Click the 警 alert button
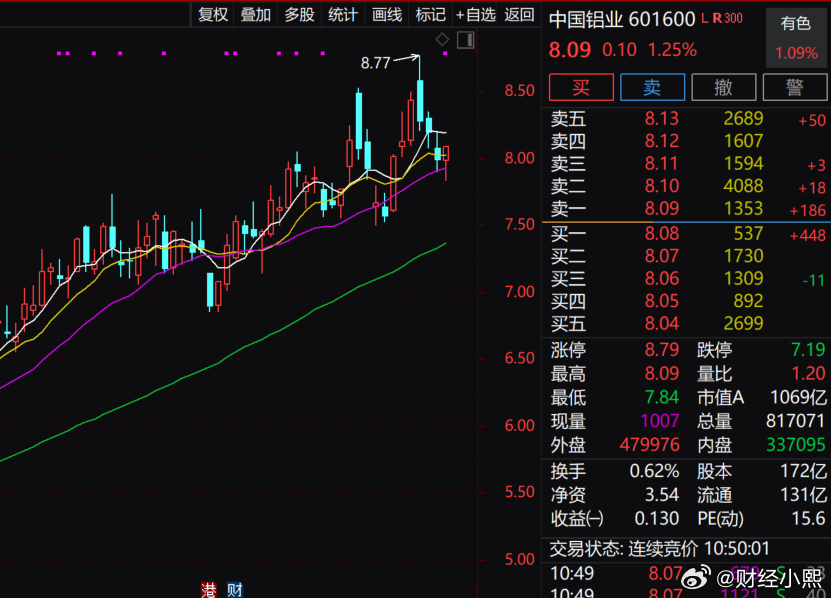Screen dimensions: 831x598 click(x=795, y=87)
